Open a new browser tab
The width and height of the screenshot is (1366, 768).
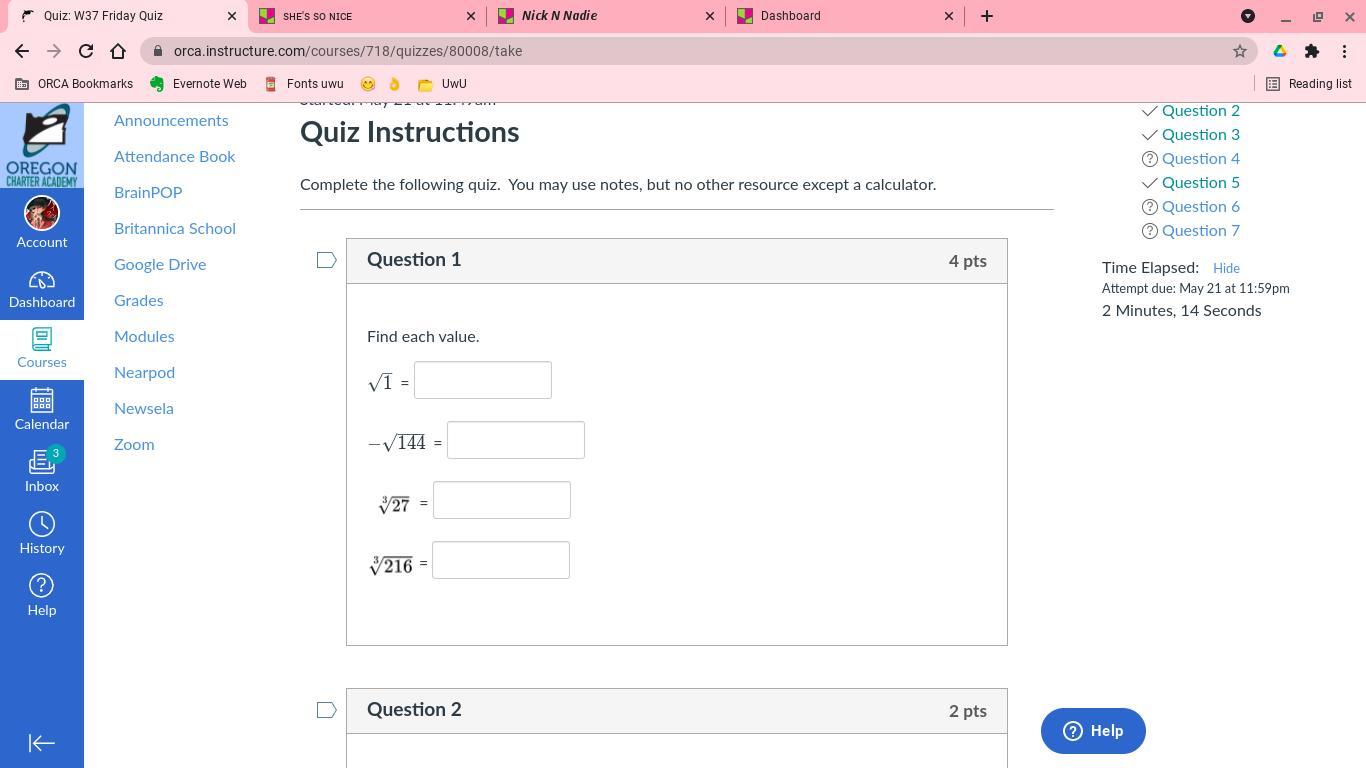pos(987,16)
